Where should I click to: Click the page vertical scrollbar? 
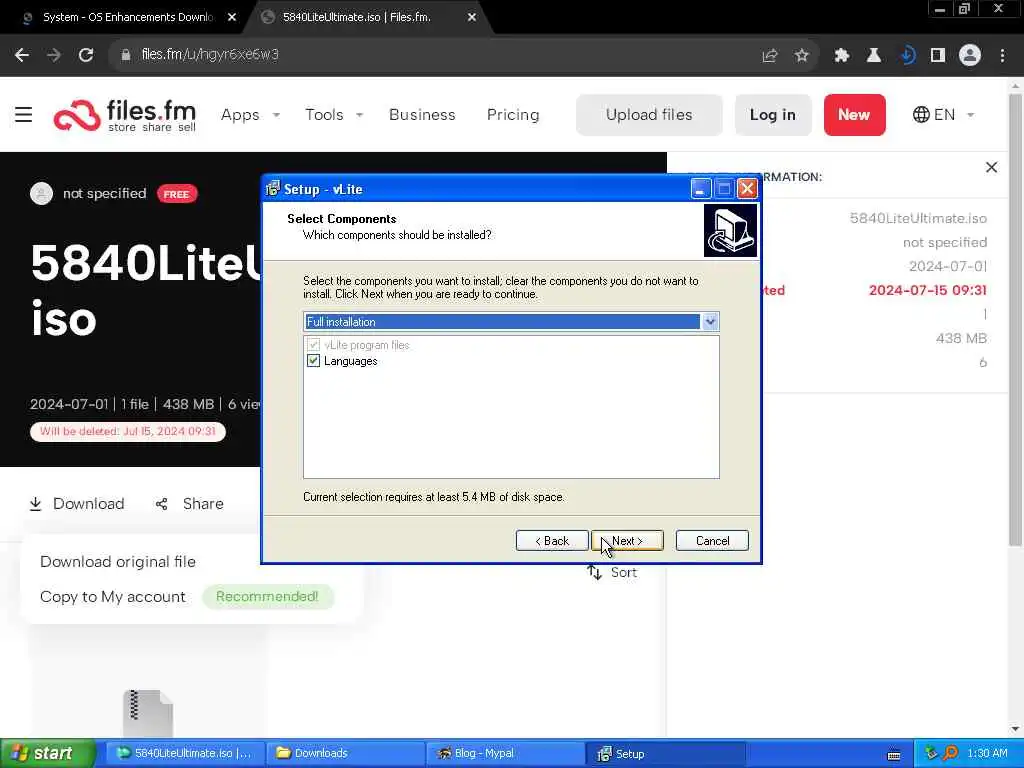pos(1015,320)
